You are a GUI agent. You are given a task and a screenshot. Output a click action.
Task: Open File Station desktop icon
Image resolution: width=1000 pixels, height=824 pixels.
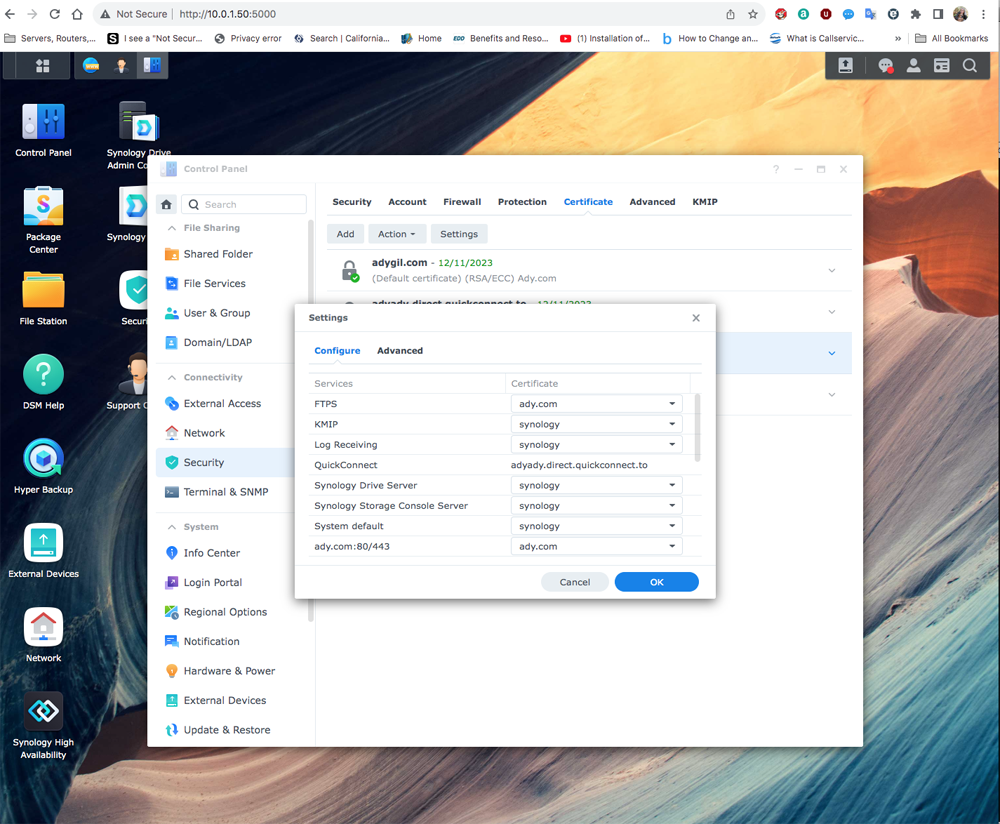[43, 291]
